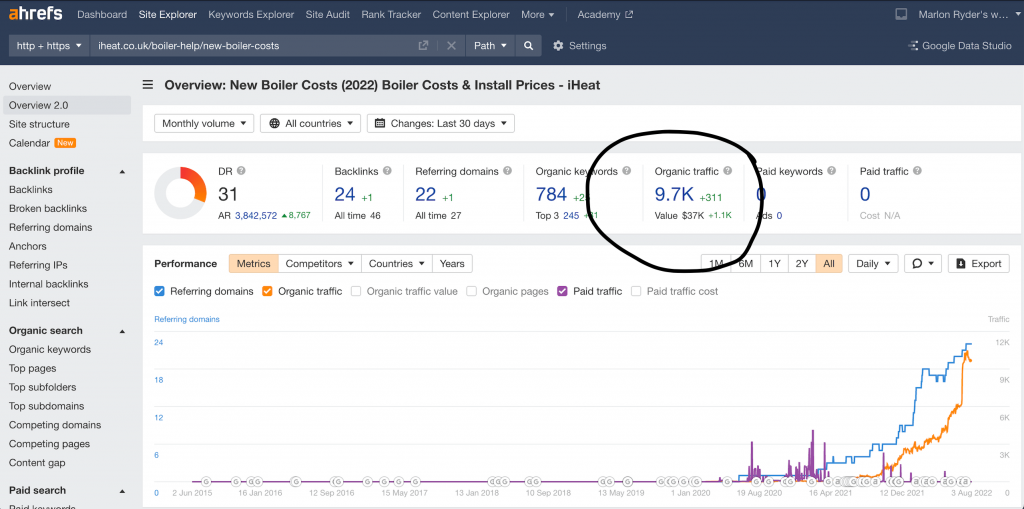Open the Competitors dropdown
Image resolution: width=1024 pixels, height=509 pixels.
pyautogui.click(x=320, y=263)
